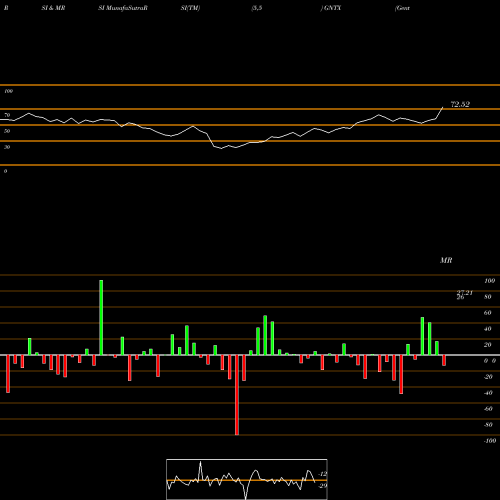Click the MR axis label -100
This screenshot has height=500, width=500.
point(490,441)
